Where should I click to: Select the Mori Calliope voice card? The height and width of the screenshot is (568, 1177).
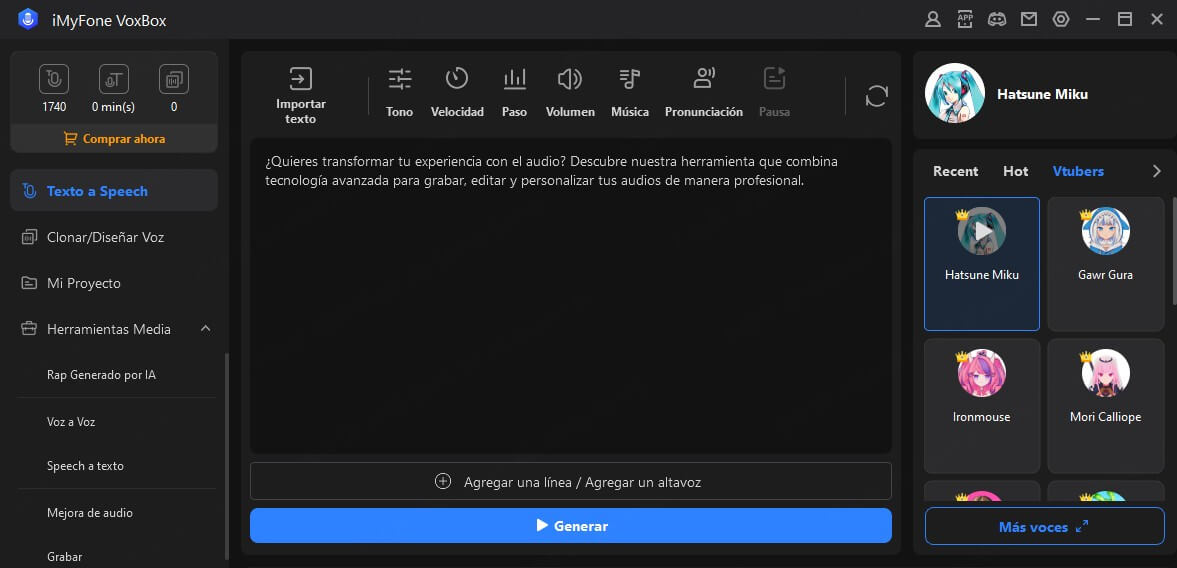coord(1105,406)
